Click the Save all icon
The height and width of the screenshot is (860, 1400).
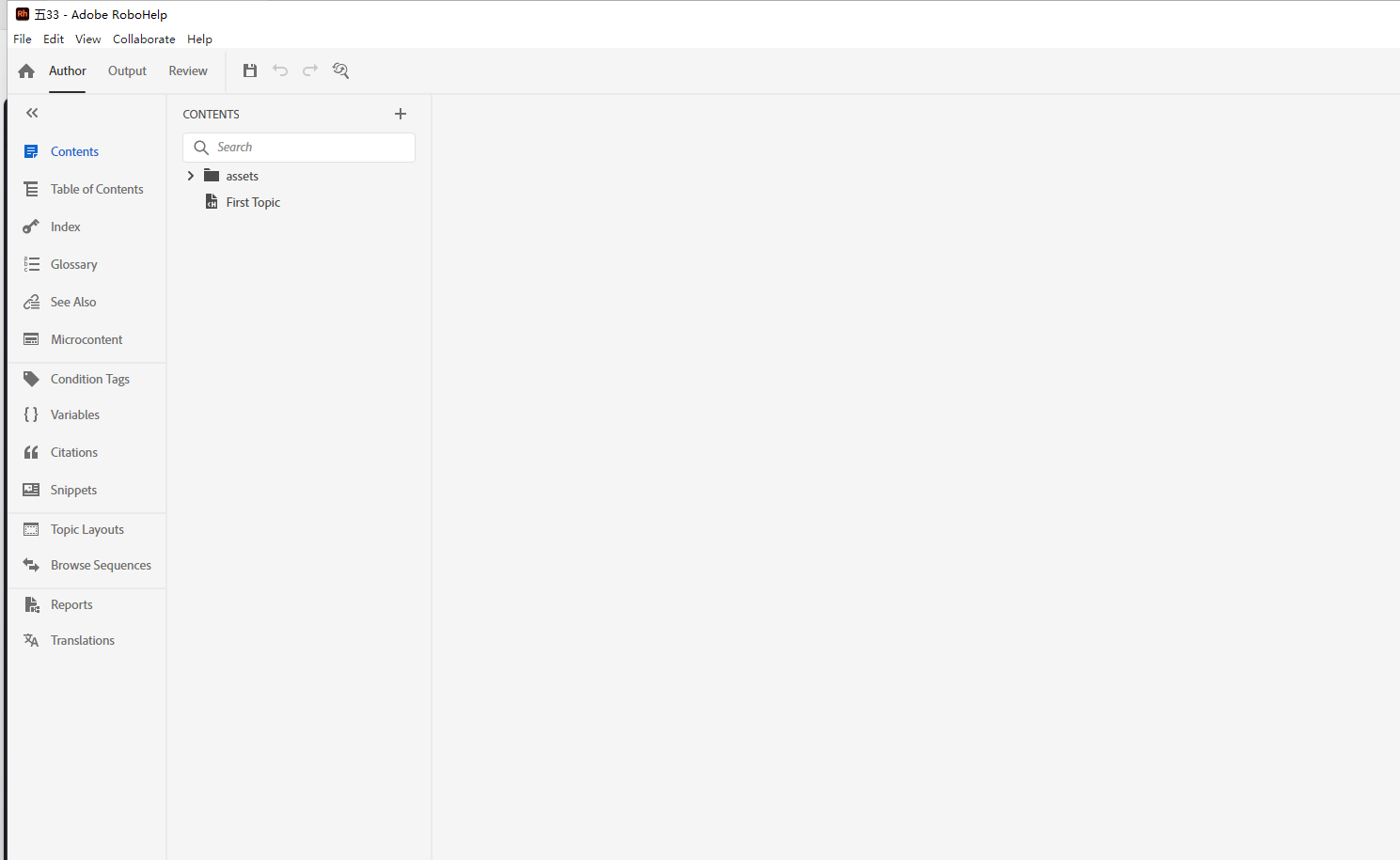point(250,70)
